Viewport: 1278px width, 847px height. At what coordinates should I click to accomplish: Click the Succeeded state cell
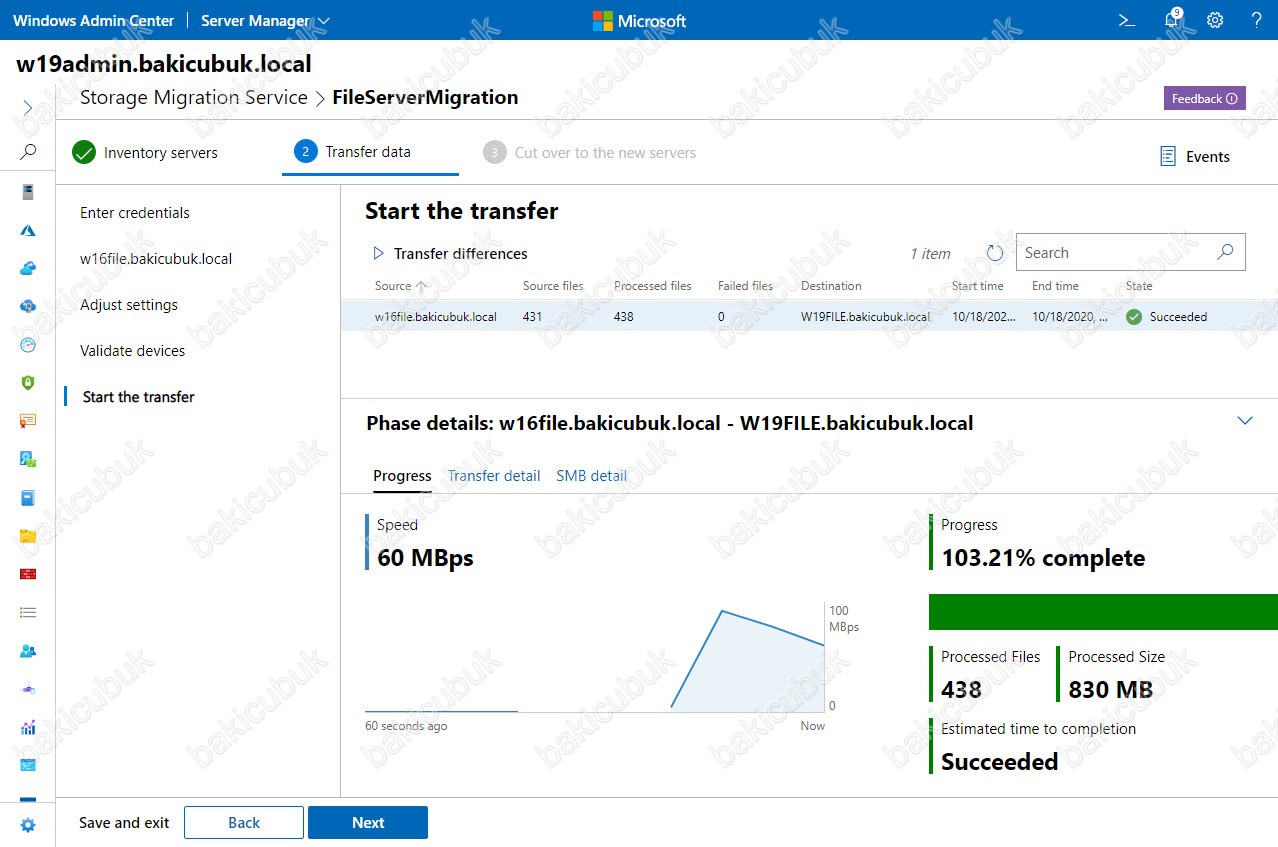click(1166, 317)
